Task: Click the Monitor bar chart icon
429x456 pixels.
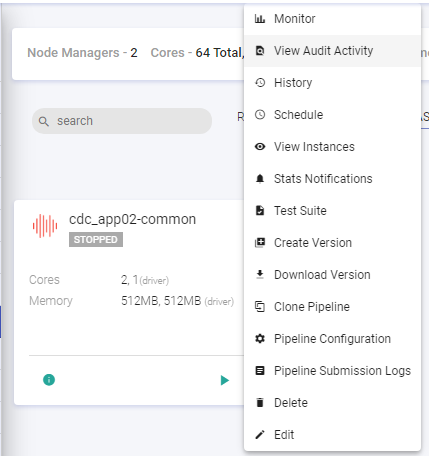Action: pos(260,19)
